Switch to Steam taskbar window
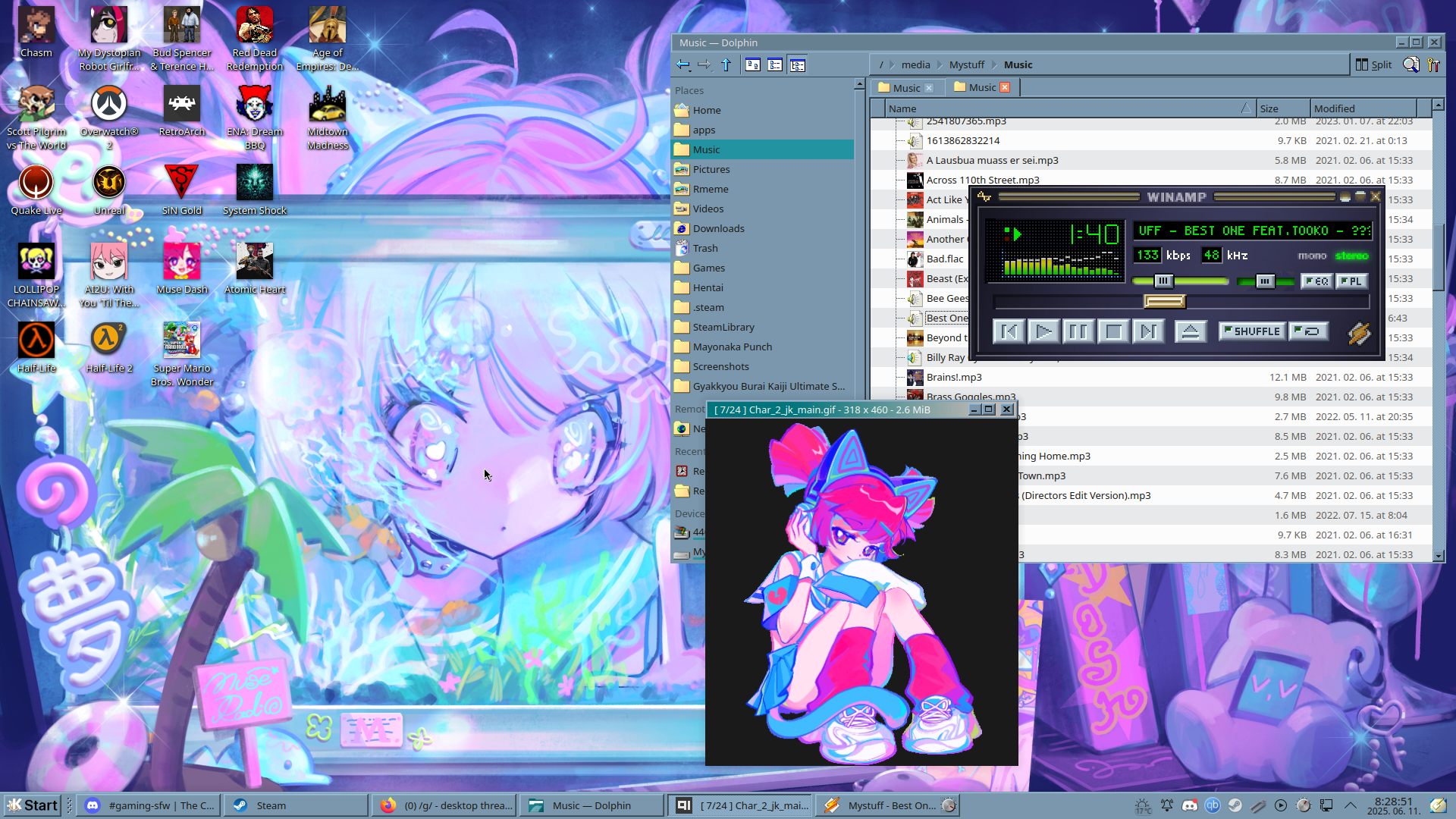Image resolution: width=1456 pixels, height=819 pixels. 296,805
